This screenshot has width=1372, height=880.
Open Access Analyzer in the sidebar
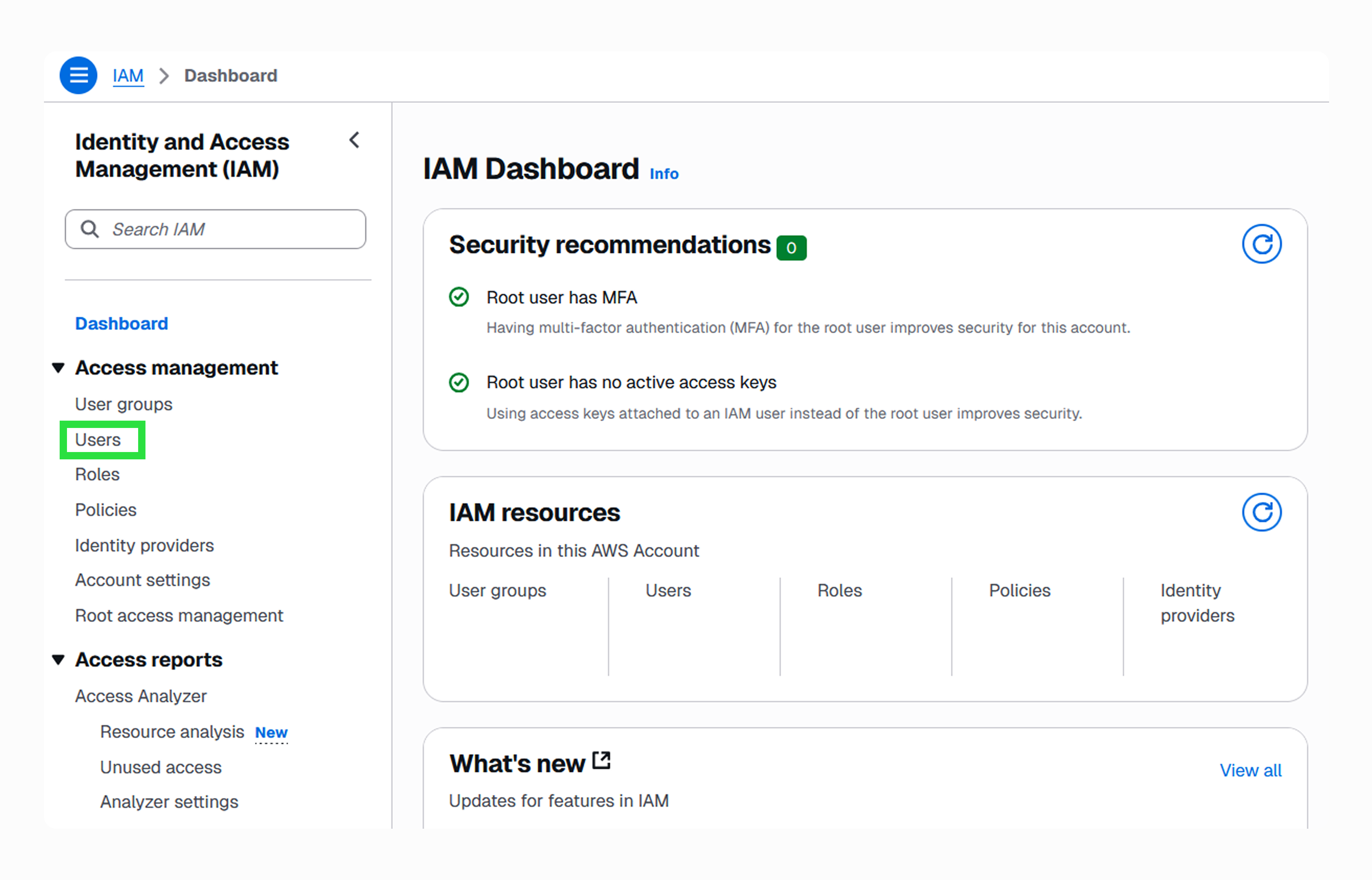coord(141,696)
